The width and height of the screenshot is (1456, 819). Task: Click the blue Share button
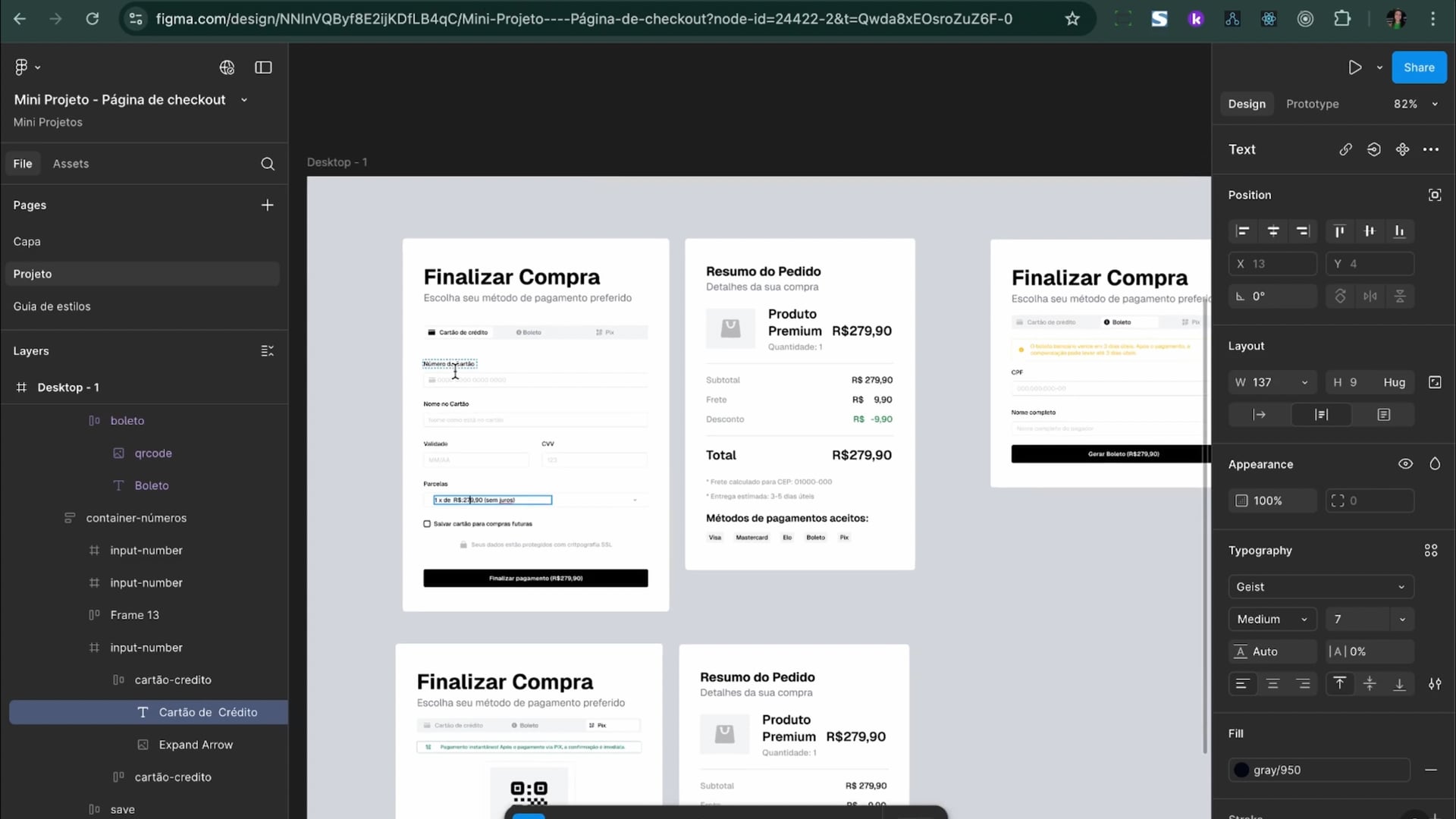[1418, 67]
